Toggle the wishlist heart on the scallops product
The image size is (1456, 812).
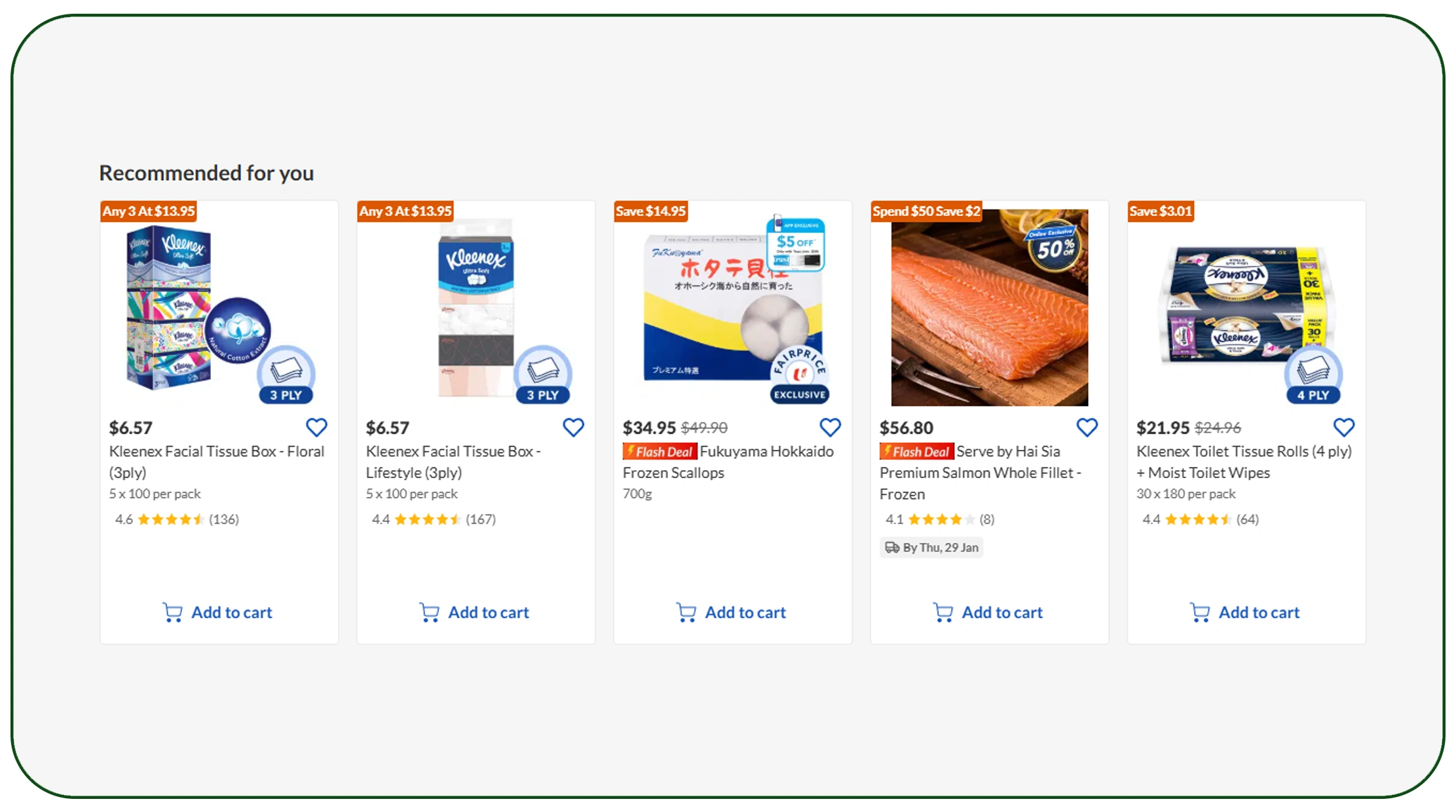point(830,426)
